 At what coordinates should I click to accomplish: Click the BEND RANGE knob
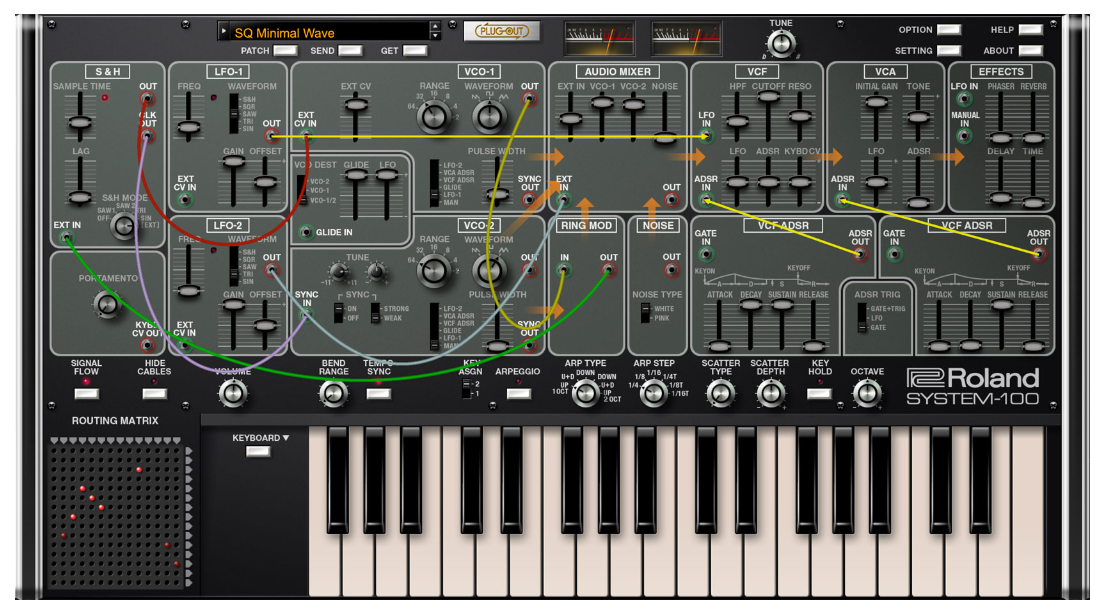pyautogui.click(x=334, y=393)
